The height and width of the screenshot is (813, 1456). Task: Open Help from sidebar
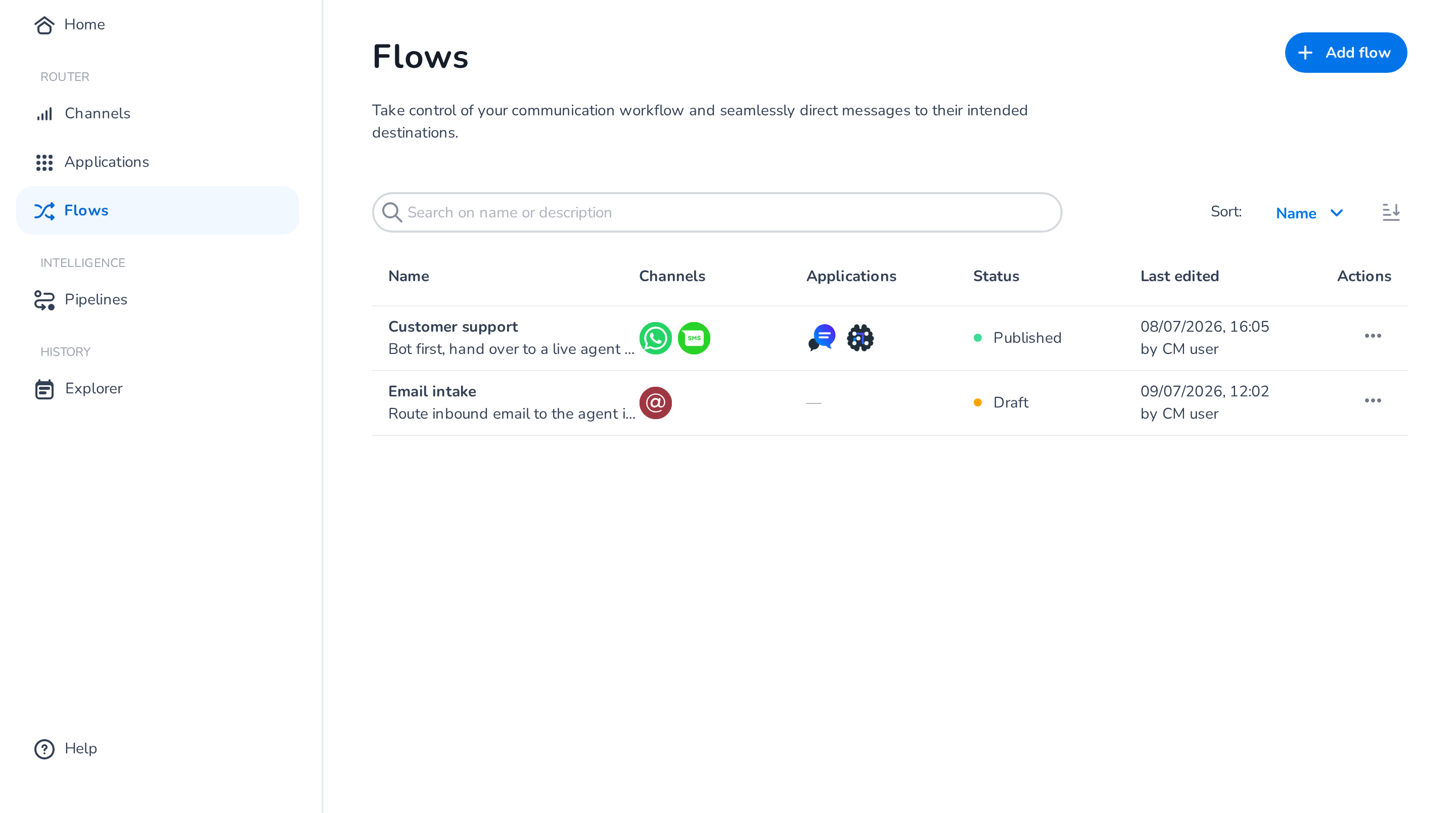pos(158,749)
